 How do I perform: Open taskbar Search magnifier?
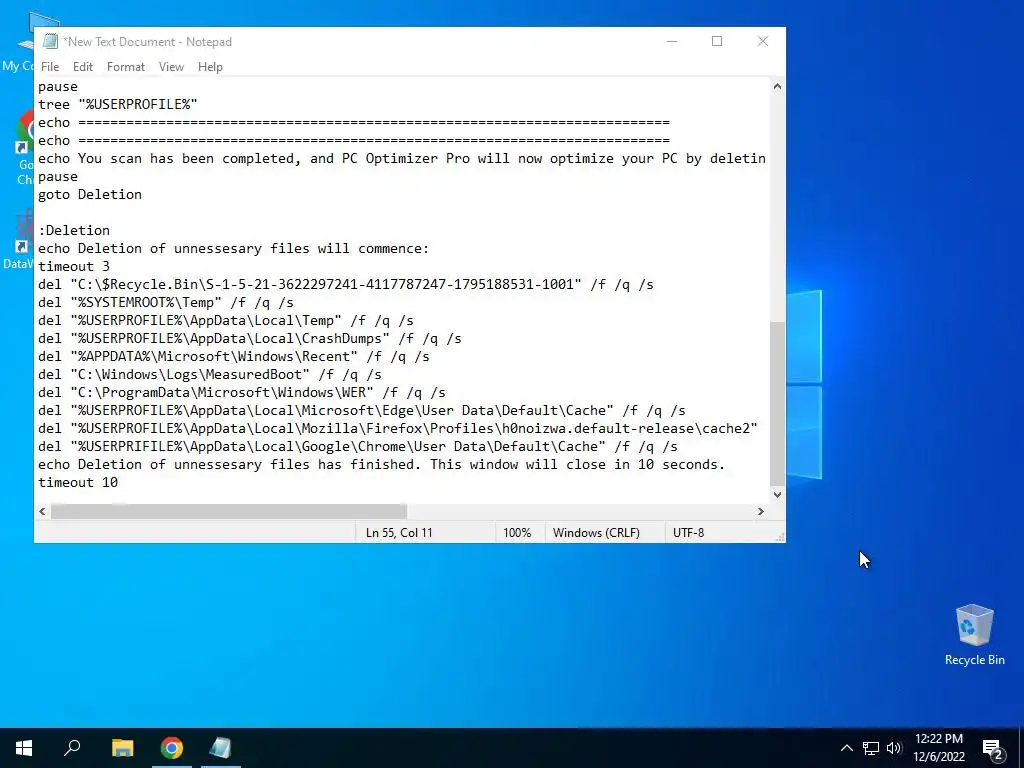[72, 748]
